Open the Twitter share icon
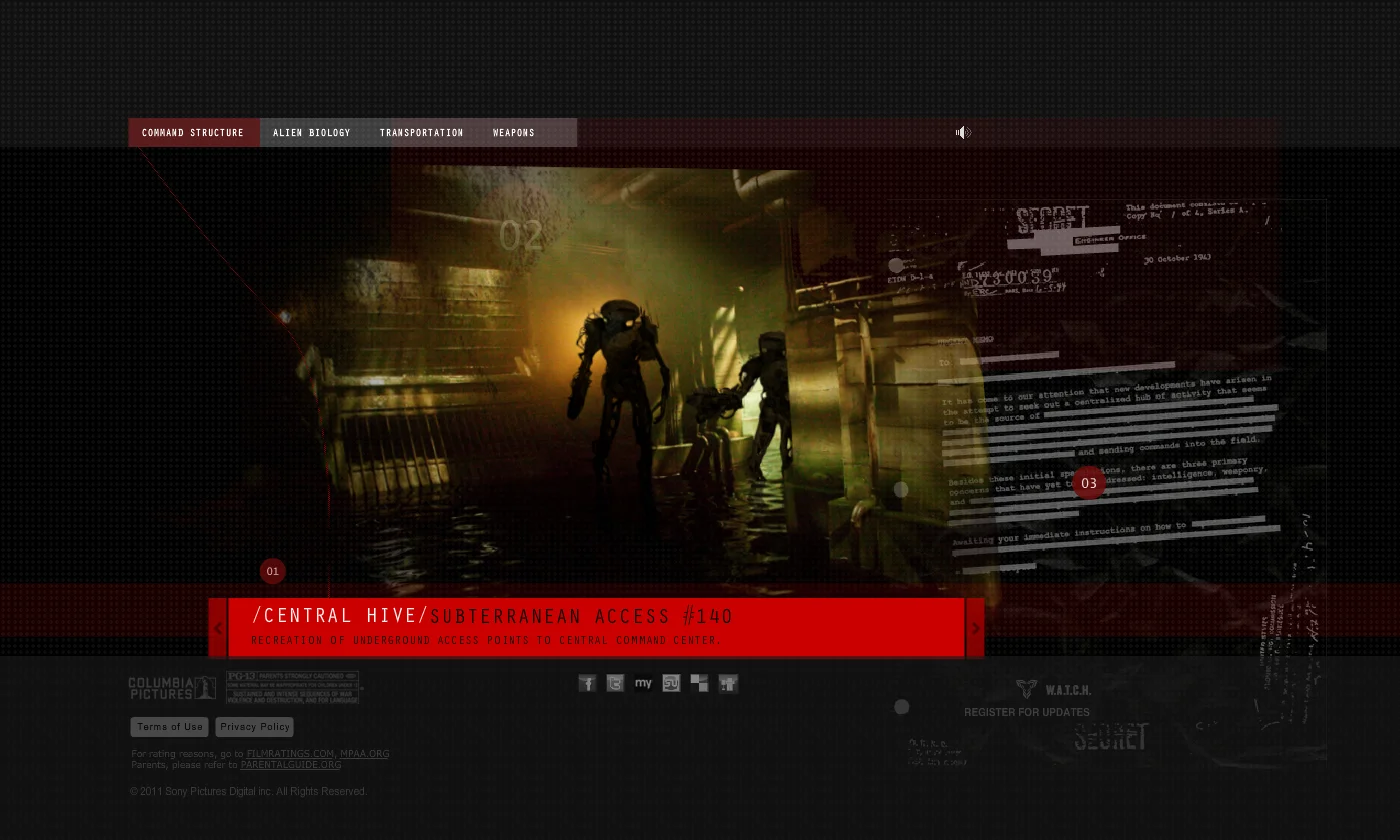The width and height of the screenshot is (1400, 840). tap(615, 683)
